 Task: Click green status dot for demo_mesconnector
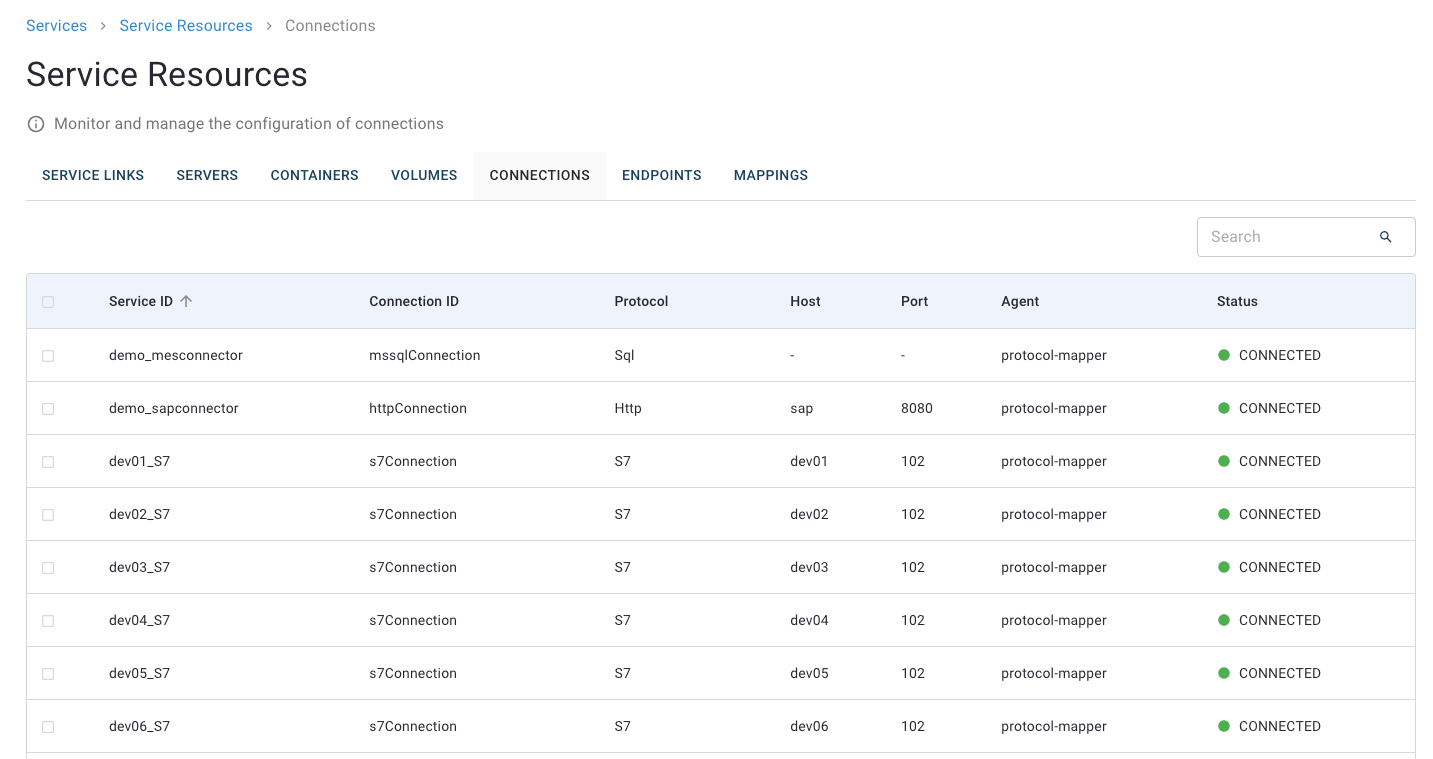pyautogui.click(x=1223, y=355)
